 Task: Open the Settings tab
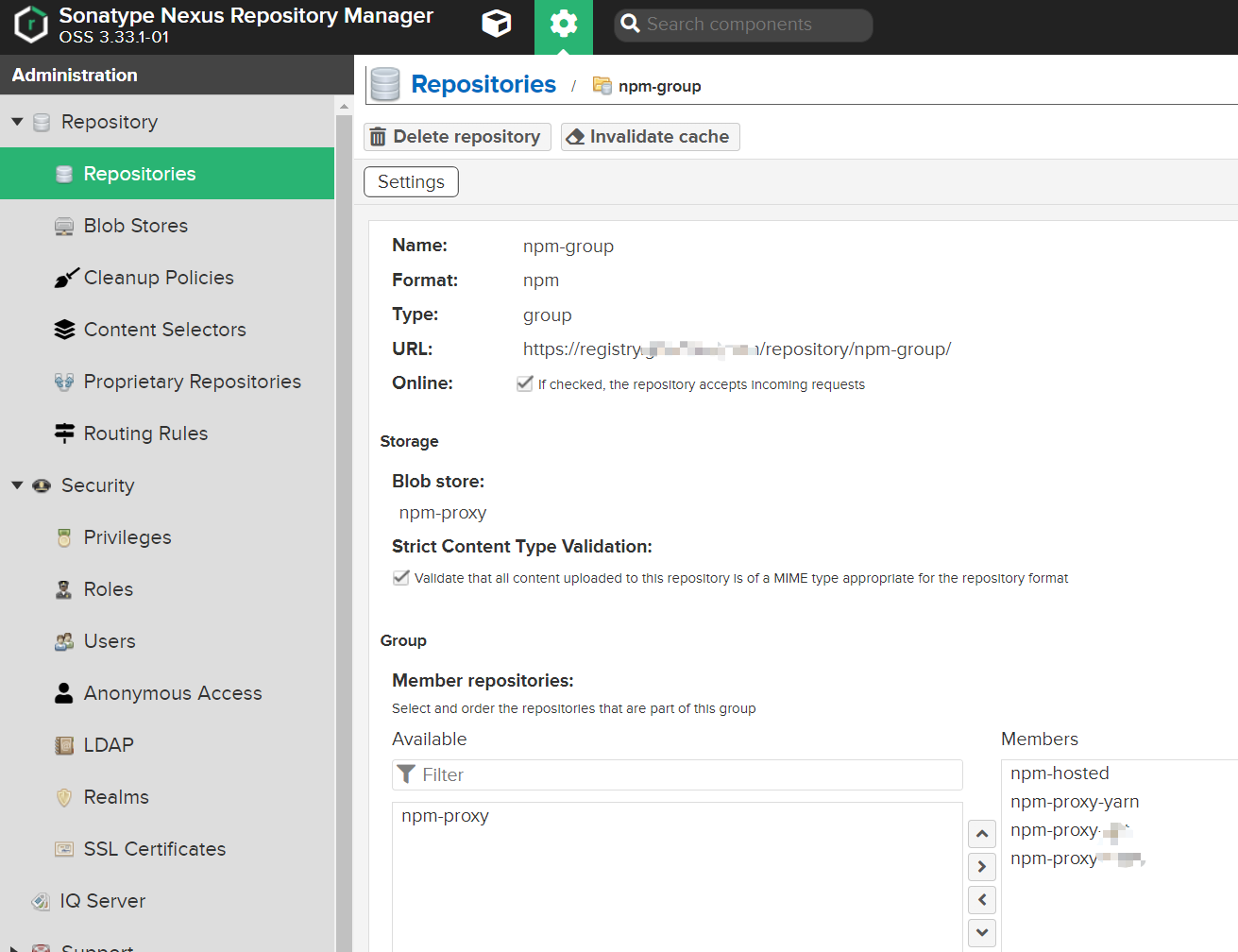coord(411,182)
